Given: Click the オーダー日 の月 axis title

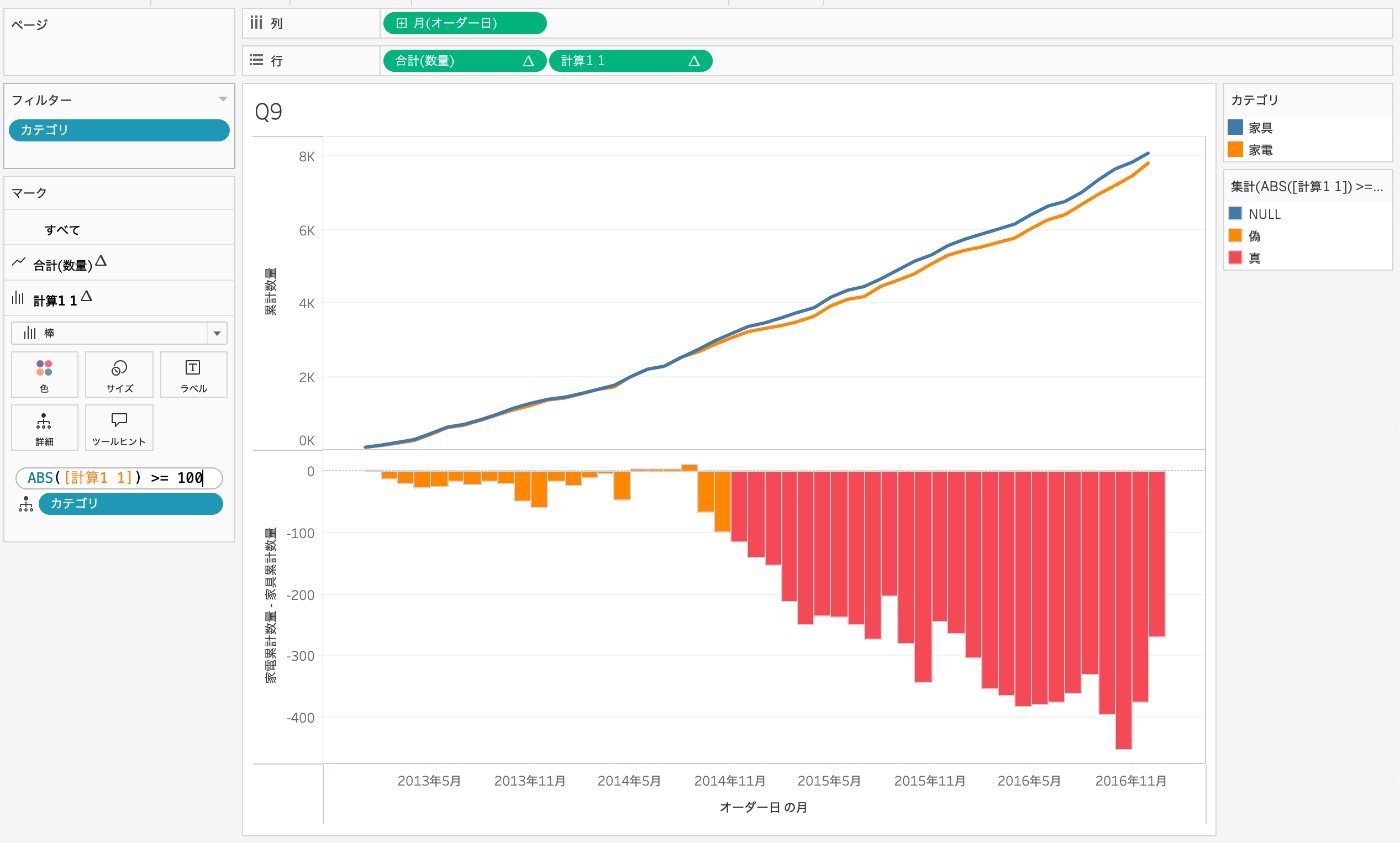Looking at the screenshot, I should [764, 807].
